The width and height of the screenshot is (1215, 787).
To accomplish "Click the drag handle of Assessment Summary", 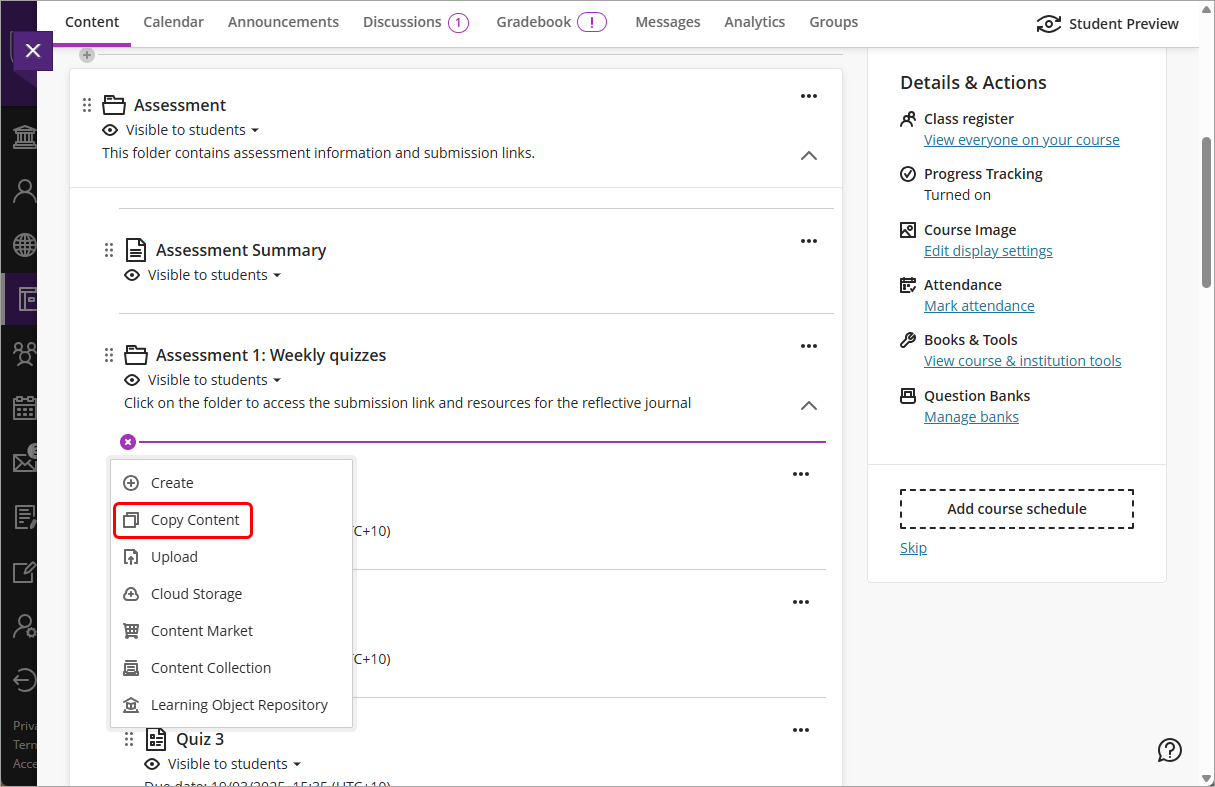I will point(109,250).
